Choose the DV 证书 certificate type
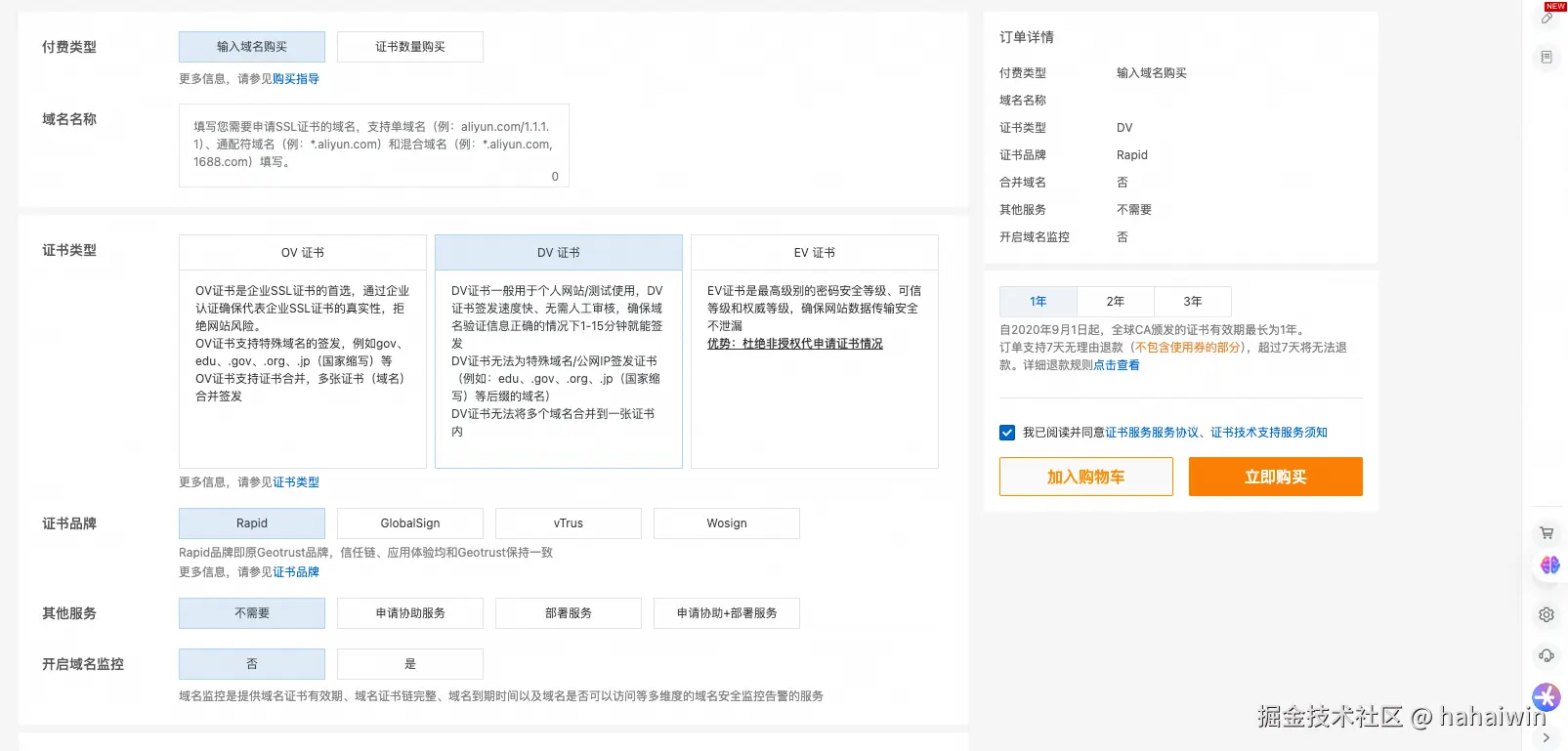This screenshot has height=751, width=1568. [559, 253]
